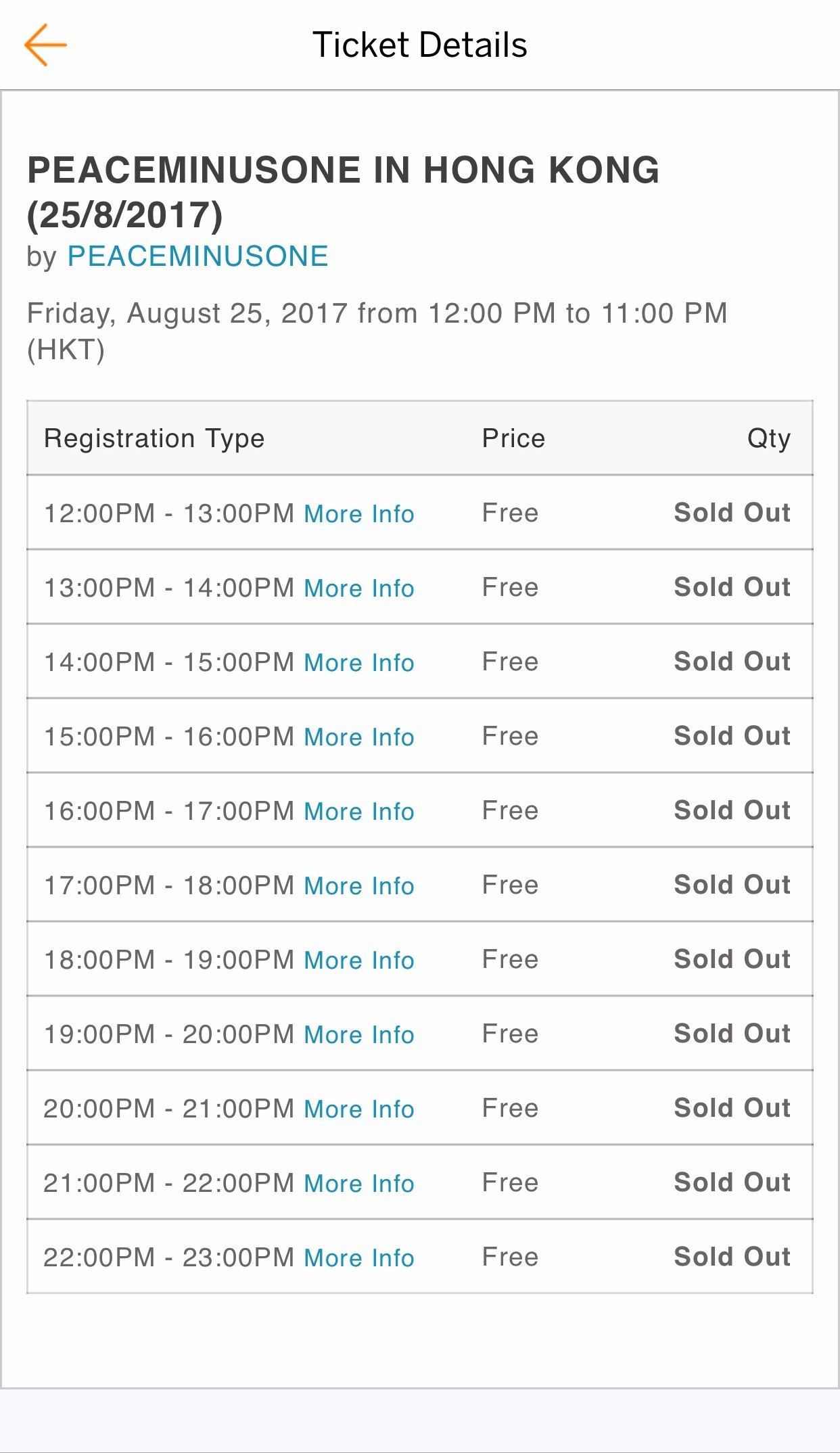840x1453 pixels.
Task: Tap the orange back arrow icon
Action: pos(45,45)
